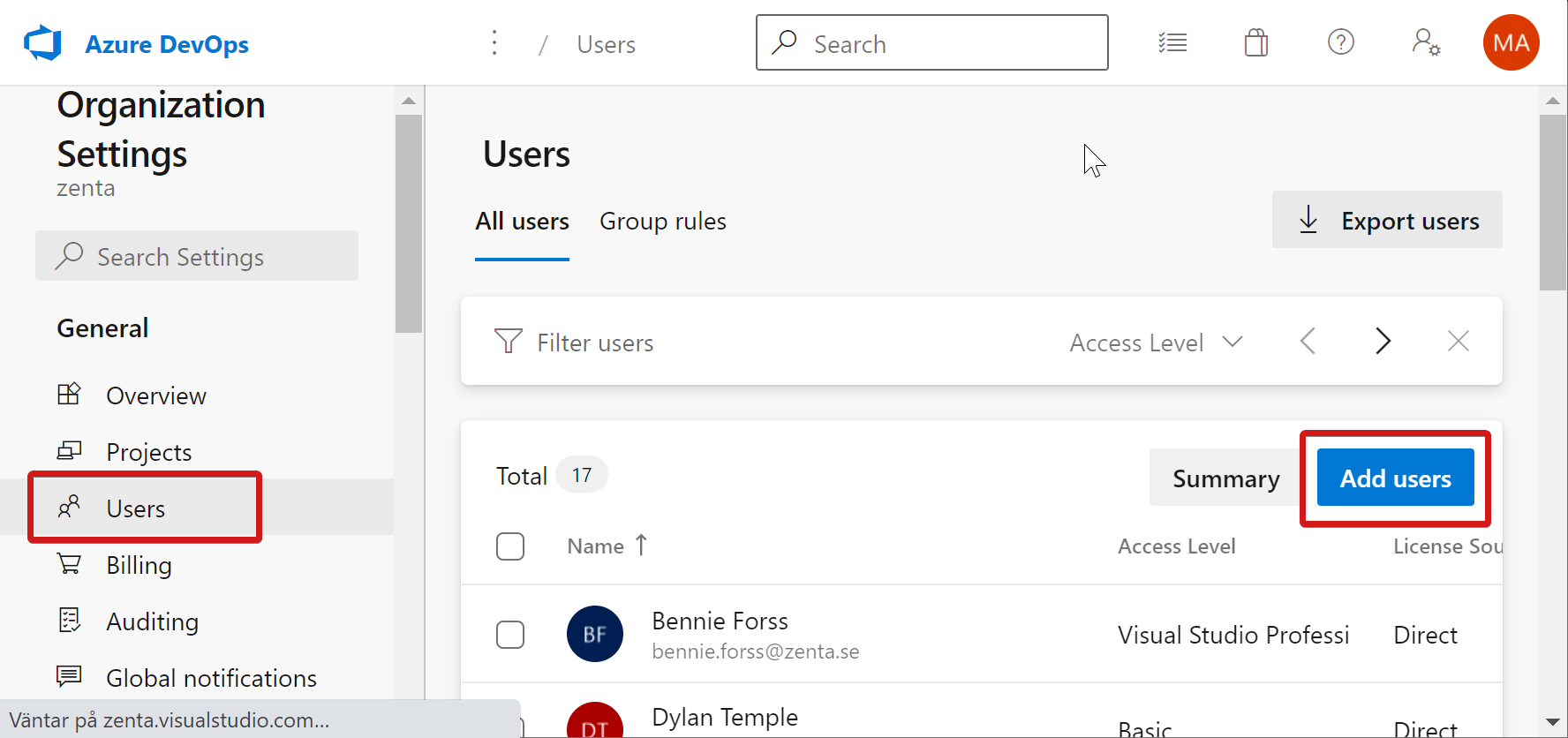Focus the top Search box
This screenshot has height=738, width=1568.
(x=932, y=42)
